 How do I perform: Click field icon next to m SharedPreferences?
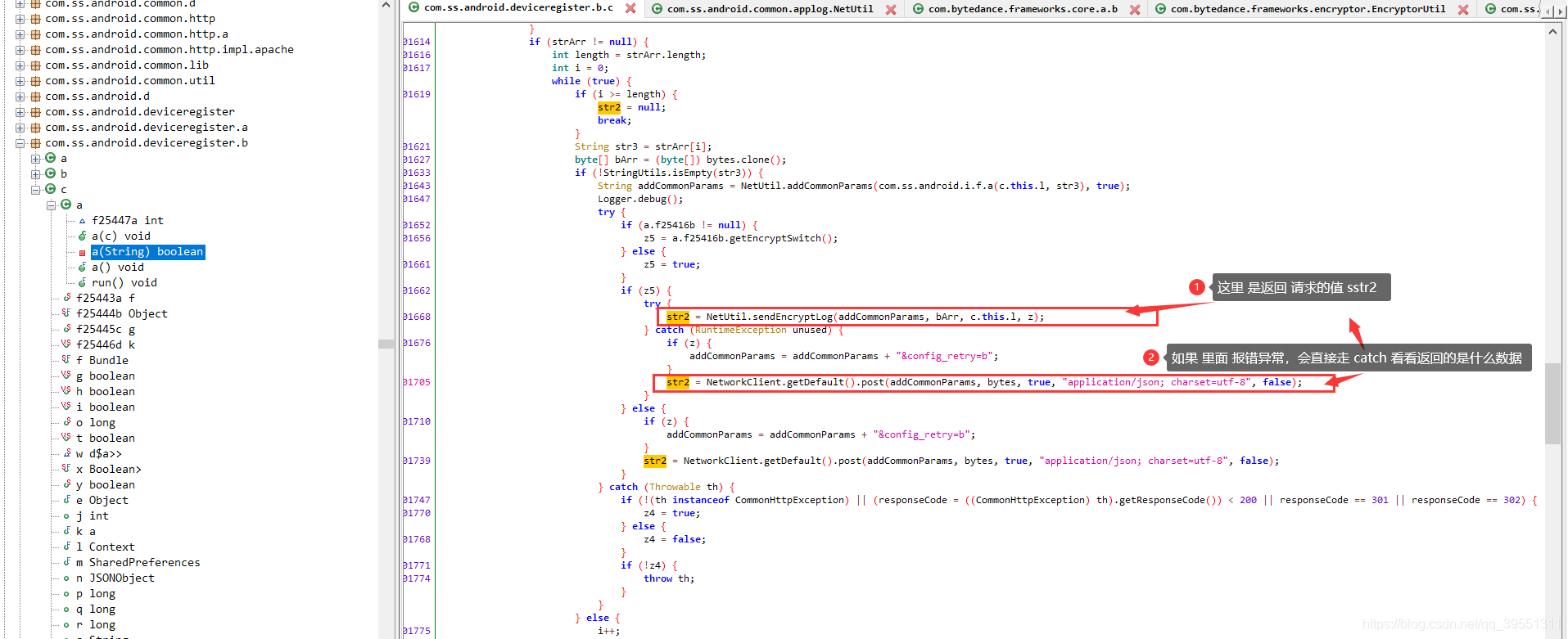click(66, 563)
